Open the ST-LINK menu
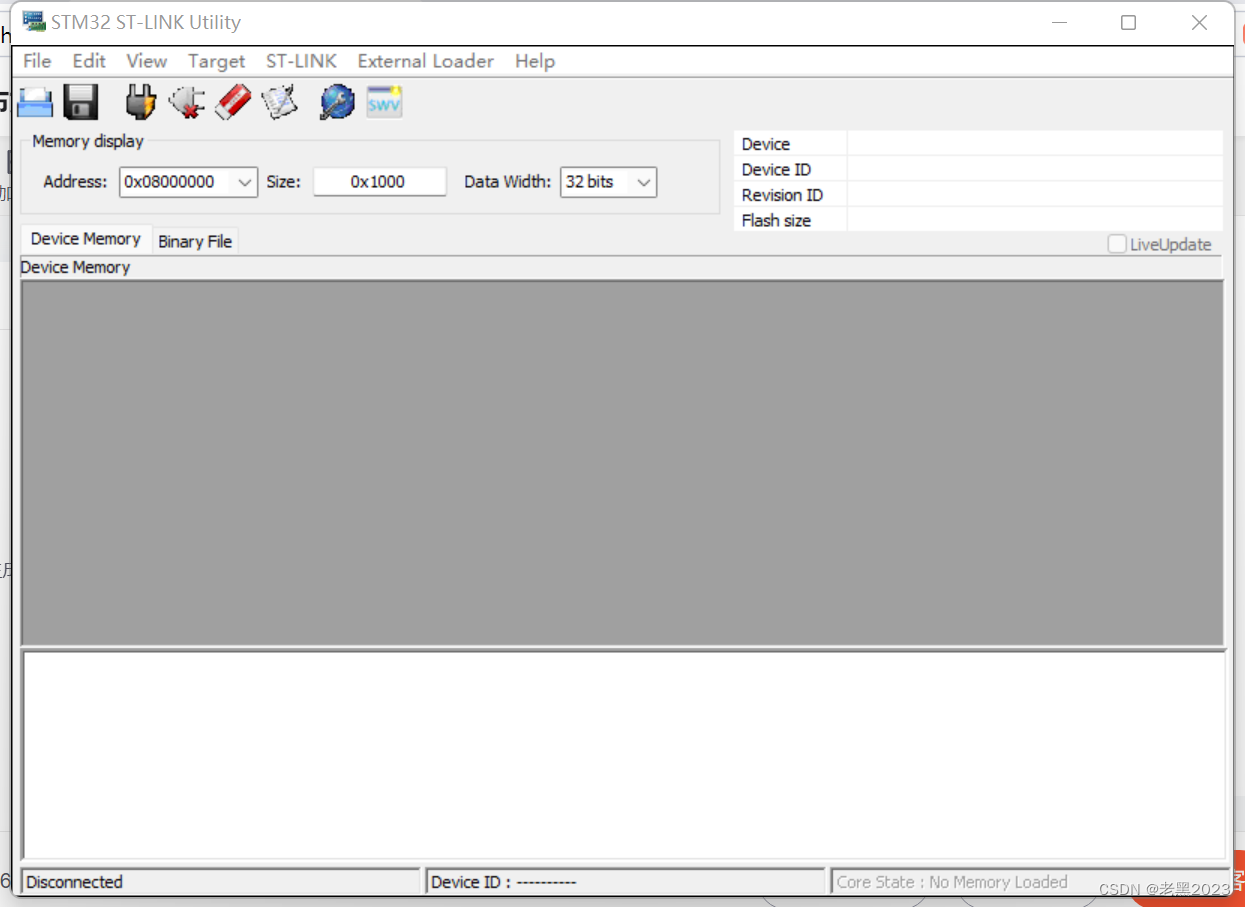The width and height of the screenshot is (1245, 907). (x=301, y=61)
